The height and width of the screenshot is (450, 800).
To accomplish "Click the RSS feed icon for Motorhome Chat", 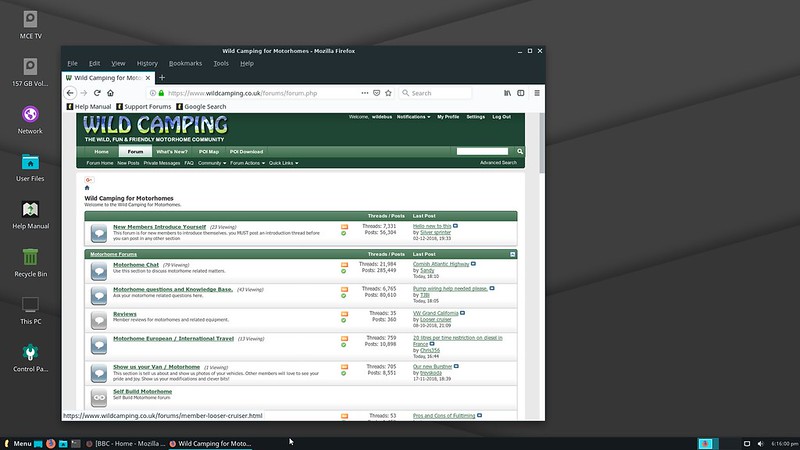I will [x=345, y=265].
